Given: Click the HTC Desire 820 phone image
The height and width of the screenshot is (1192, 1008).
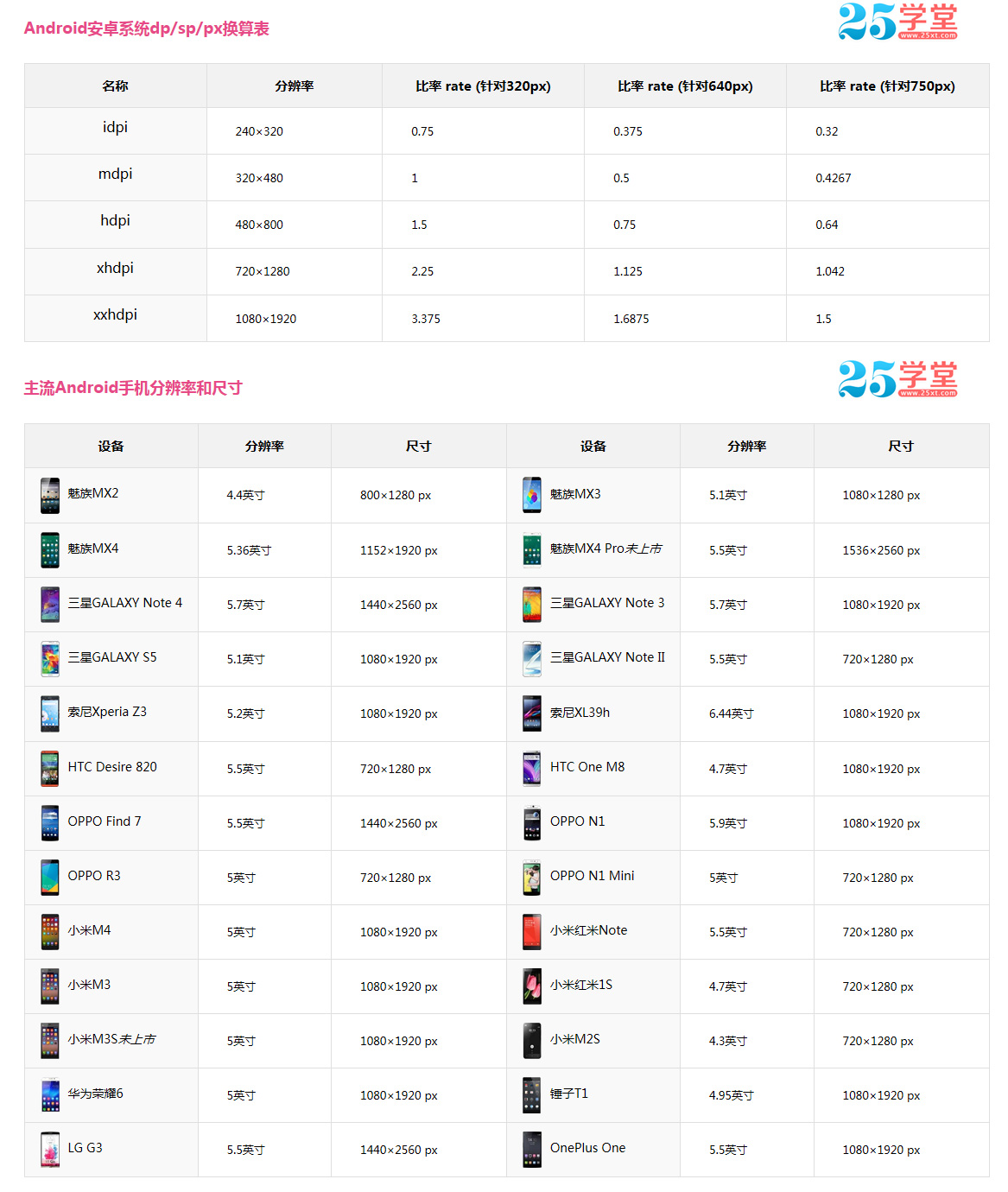Looking at the screenshot, I should (x=50, y=769).
